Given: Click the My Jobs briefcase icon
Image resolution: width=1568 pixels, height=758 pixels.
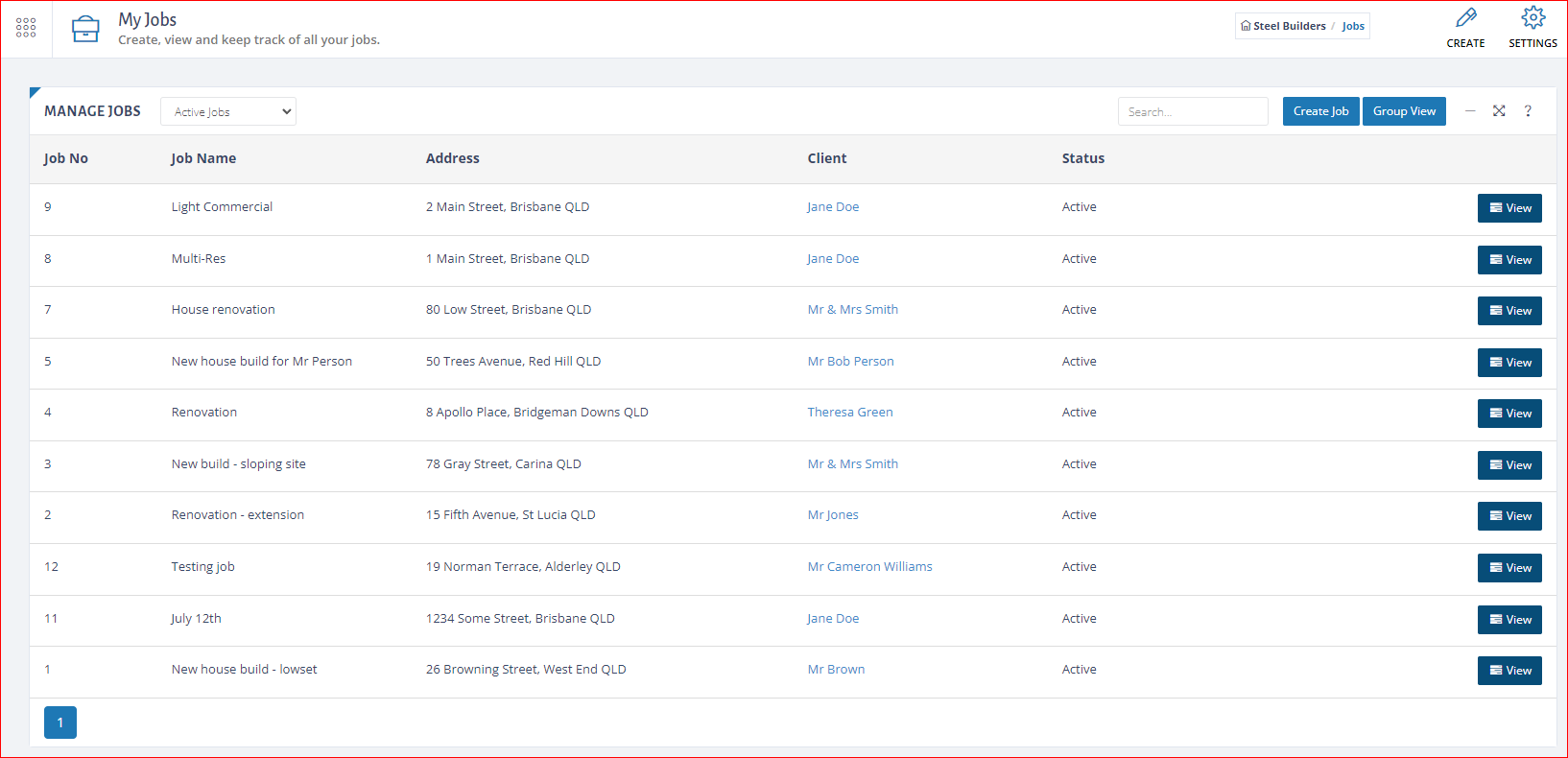Looking at the screenshot, I should (85, 29).
